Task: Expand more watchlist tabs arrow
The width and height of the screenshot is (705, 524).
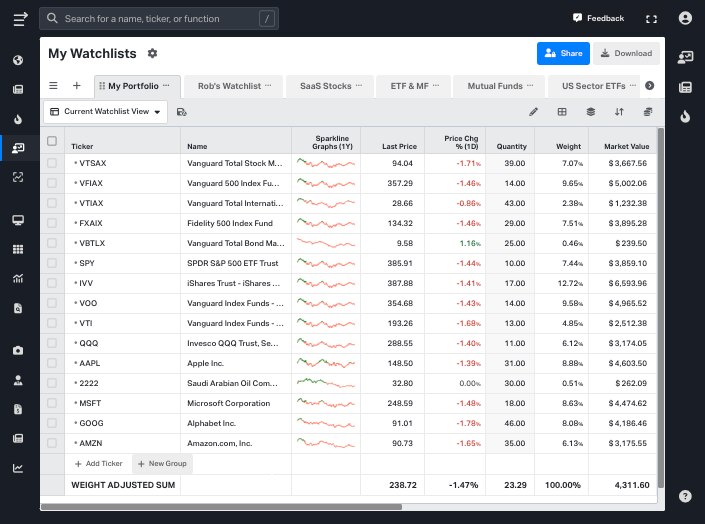Action: 649,86
